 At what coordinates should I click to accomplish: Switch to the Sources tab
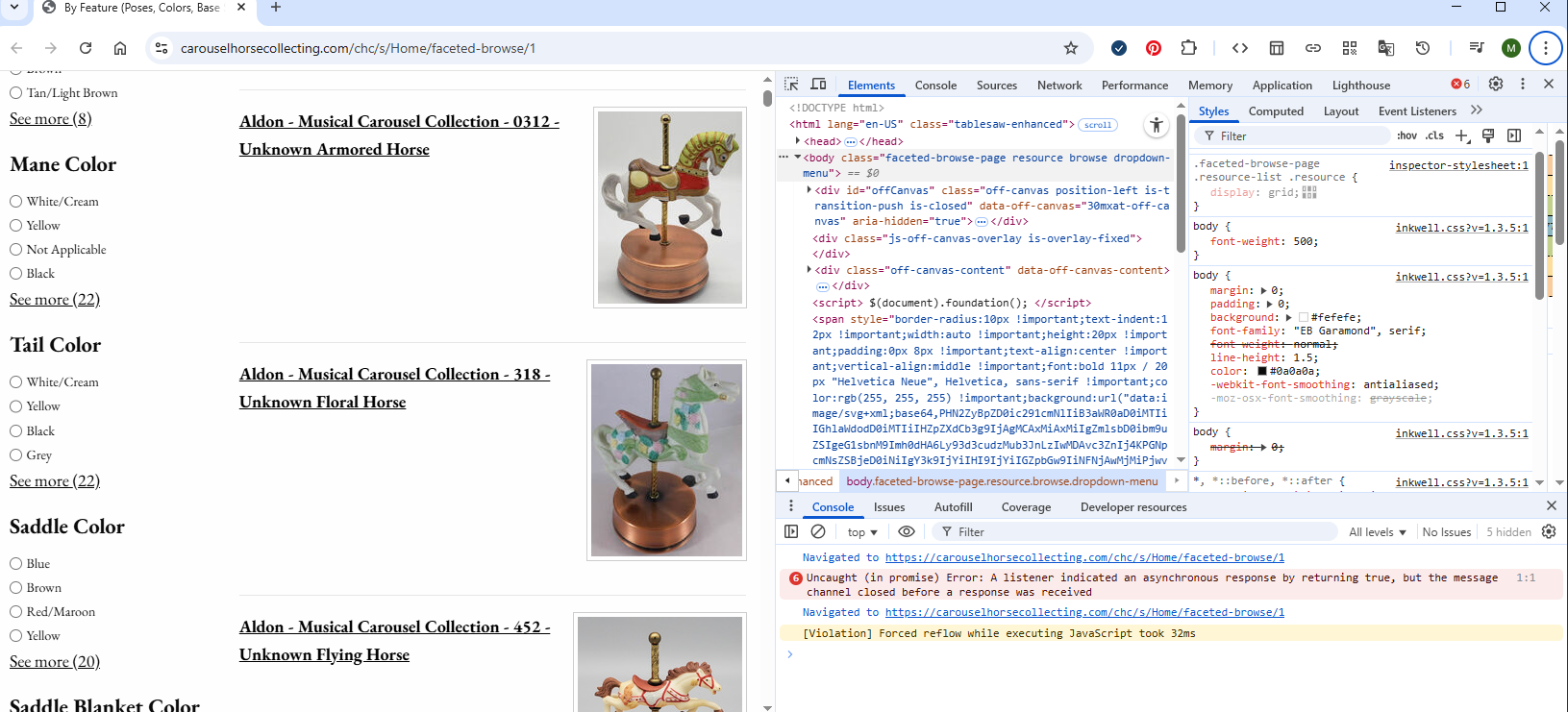pyautogui.click(x=997, y=86)
